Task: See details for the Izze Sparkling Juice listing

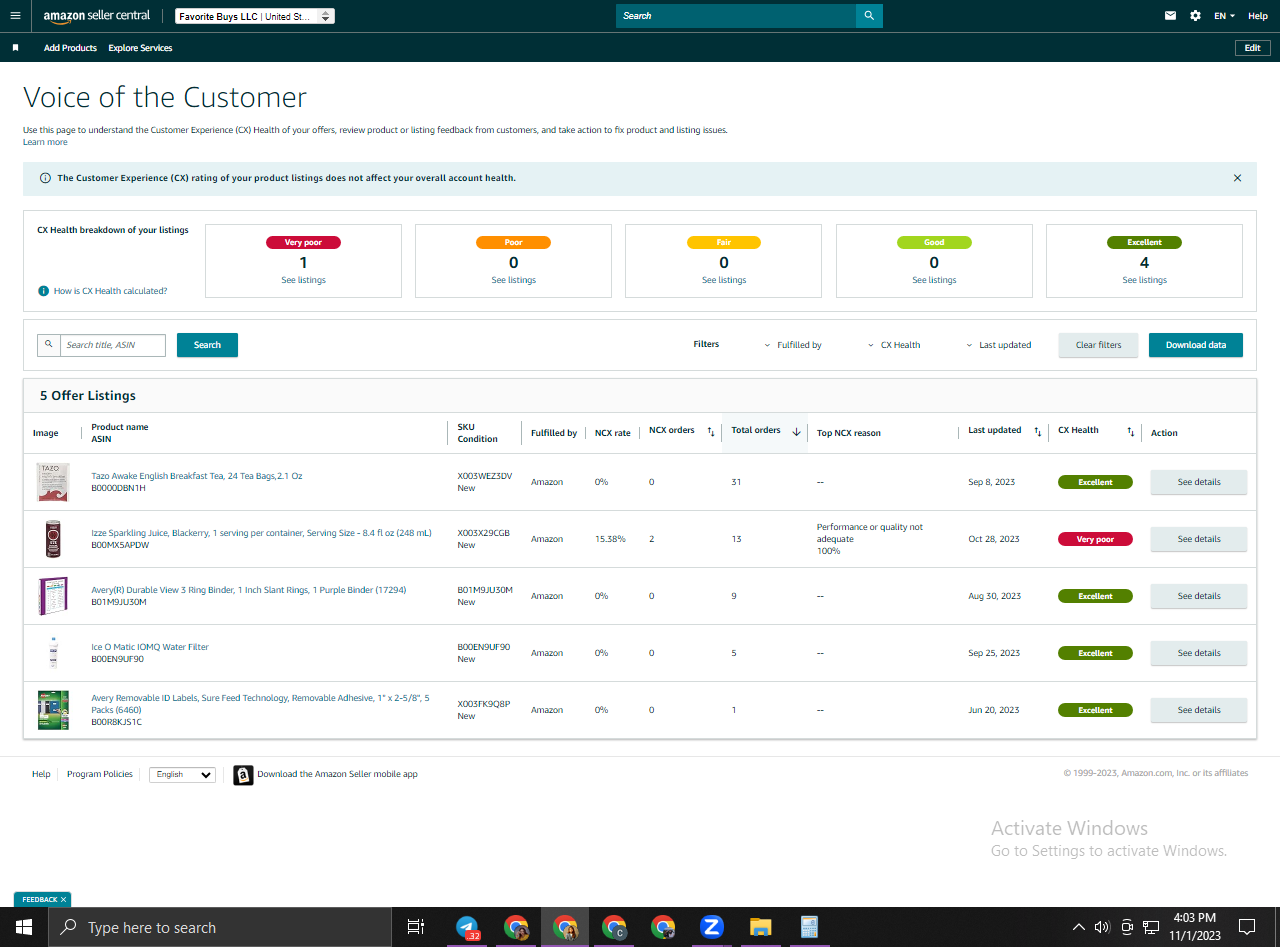Action: coord(1199,539)
